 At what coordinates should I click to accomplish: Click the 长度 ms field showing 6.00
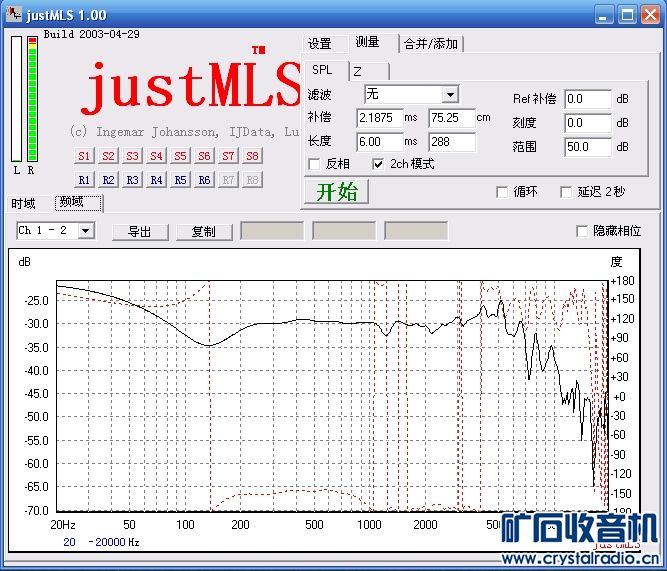click(380, 142)
